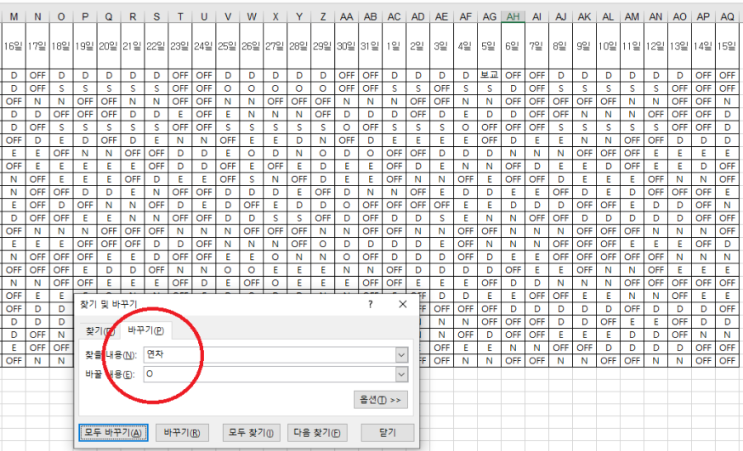Click the 17일 date cell
This screenshot has height=451, width=743.
(37, 46)
